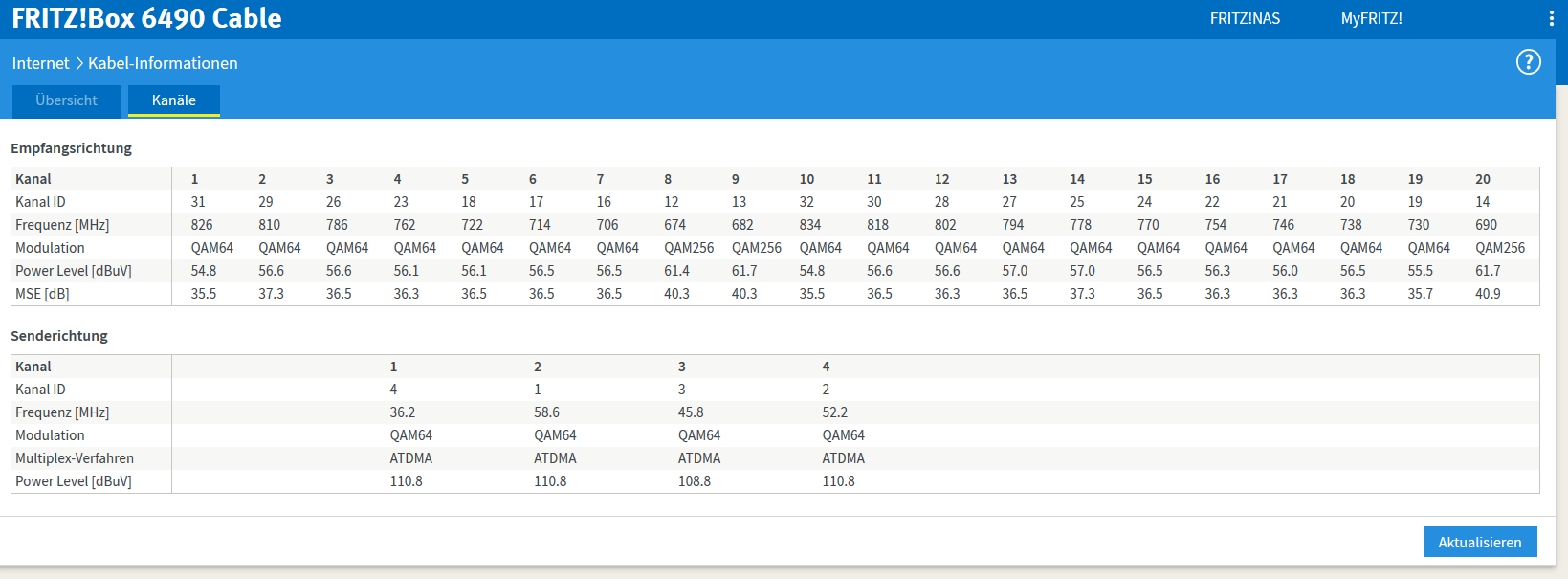The width and height of the screenshot is (1568, 579).
Task: Click upstream Power Level value 108.8
Action: point(695,481)
